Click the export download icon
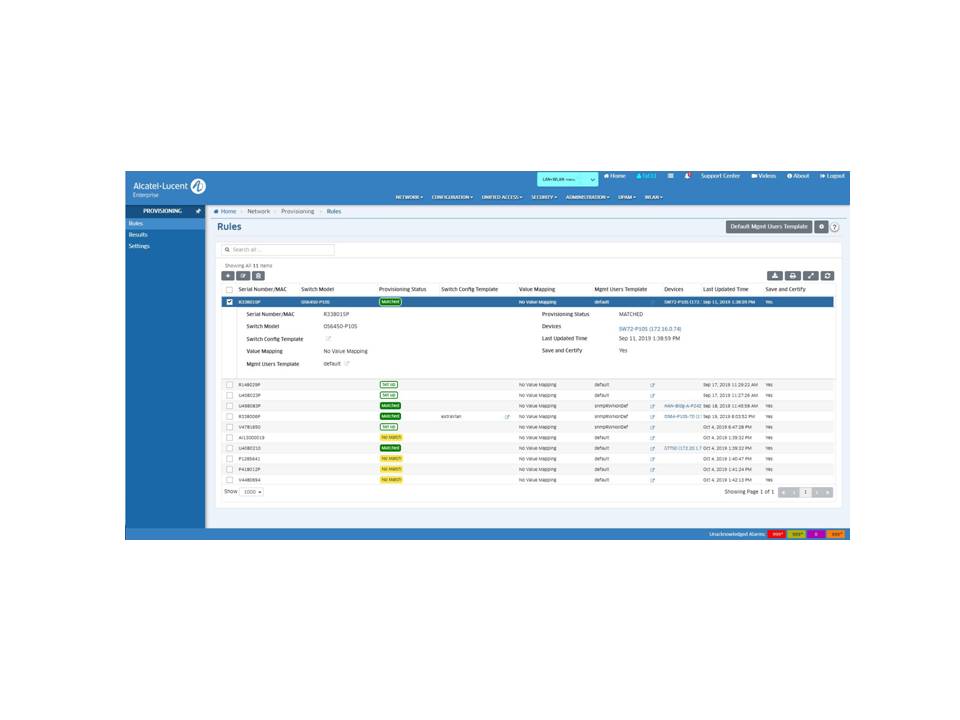The width and height of the screenshot is (960, 720). point(775,276)
